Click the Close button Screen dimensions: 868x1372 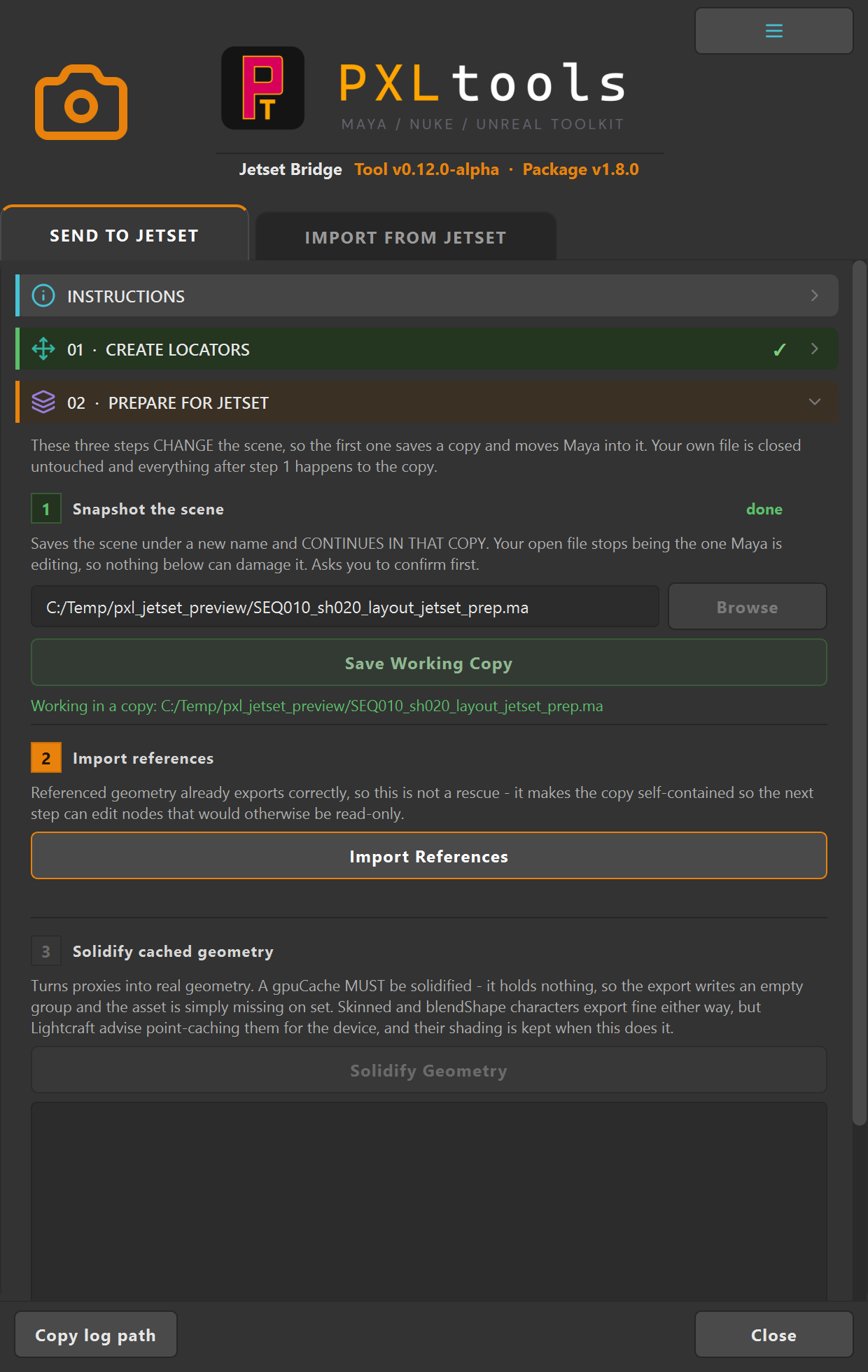[x=773, y=1335]
